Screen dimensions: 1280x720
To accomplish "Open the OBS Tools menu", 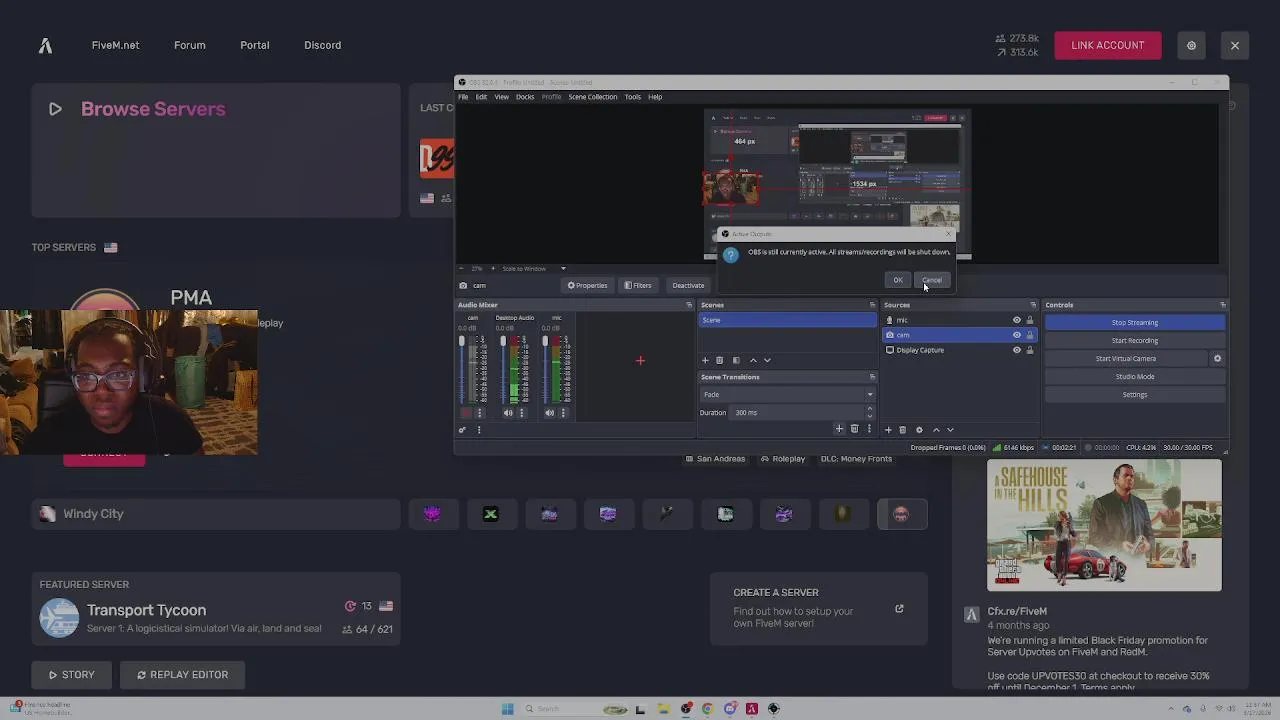I will (633, 97).
